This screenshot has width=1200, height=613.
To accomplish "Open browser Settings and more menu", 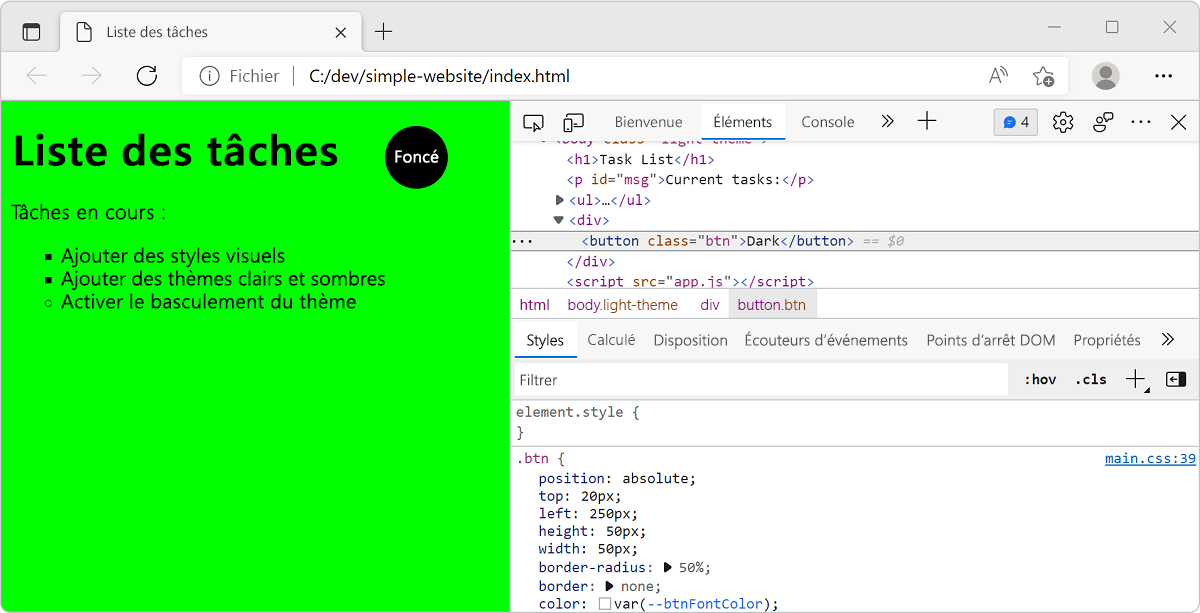I will pyautogui.click(x=1163, y=76).
